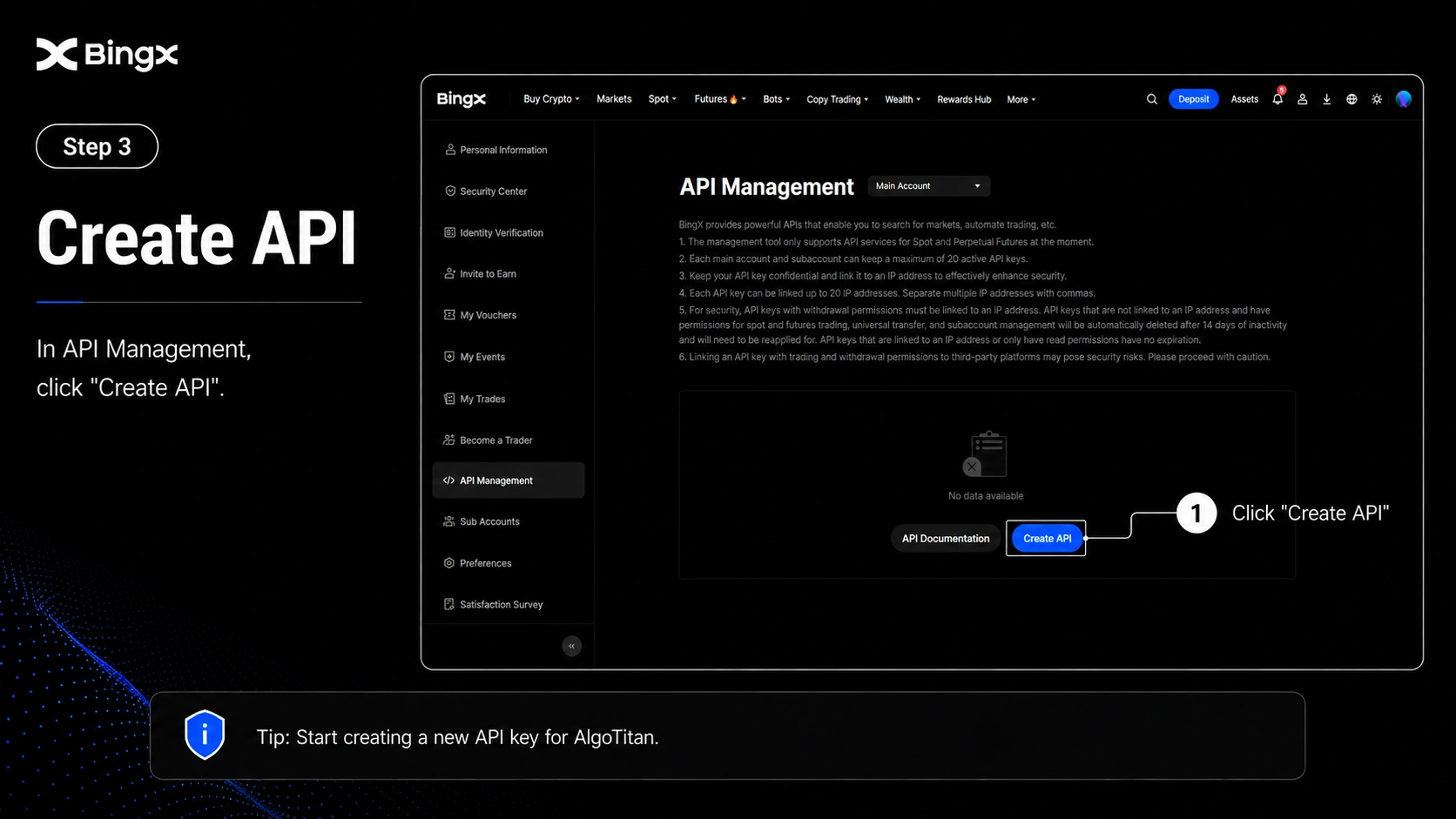Click the blue Deposit button
This screenshot has height=819, width=1456.
1193,99
